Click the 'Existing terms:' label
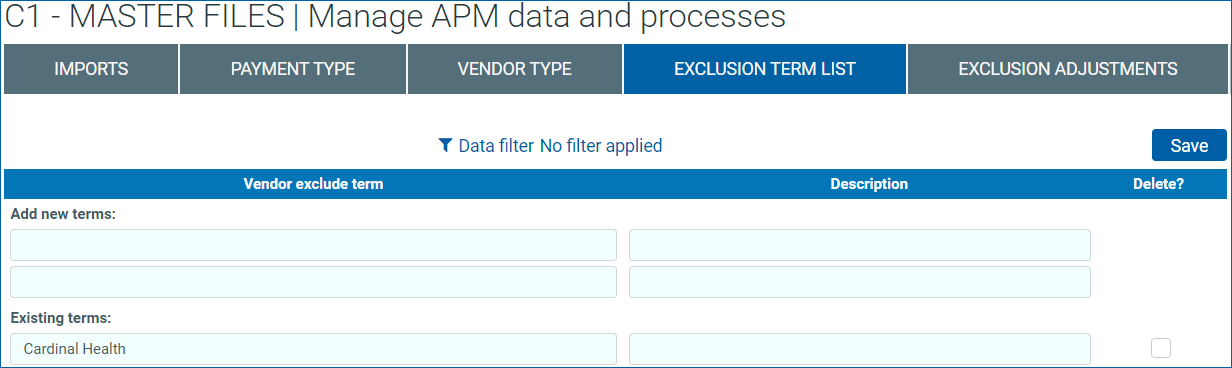Image resolution: width=1232 pixels, height=368 pixels. click(60, 318)
